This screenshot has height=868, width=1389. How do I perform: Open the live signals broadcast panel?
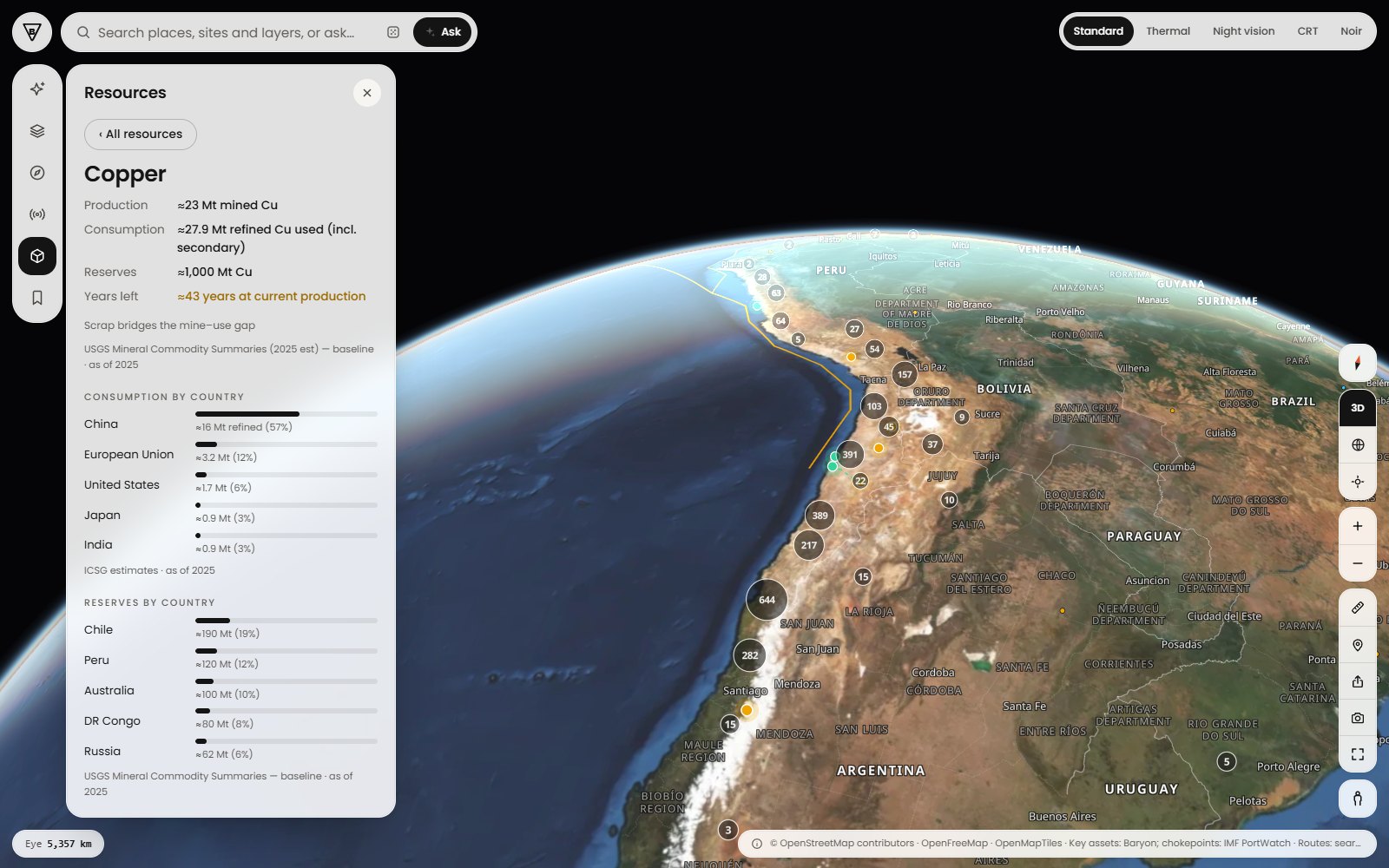pos(37,214)
